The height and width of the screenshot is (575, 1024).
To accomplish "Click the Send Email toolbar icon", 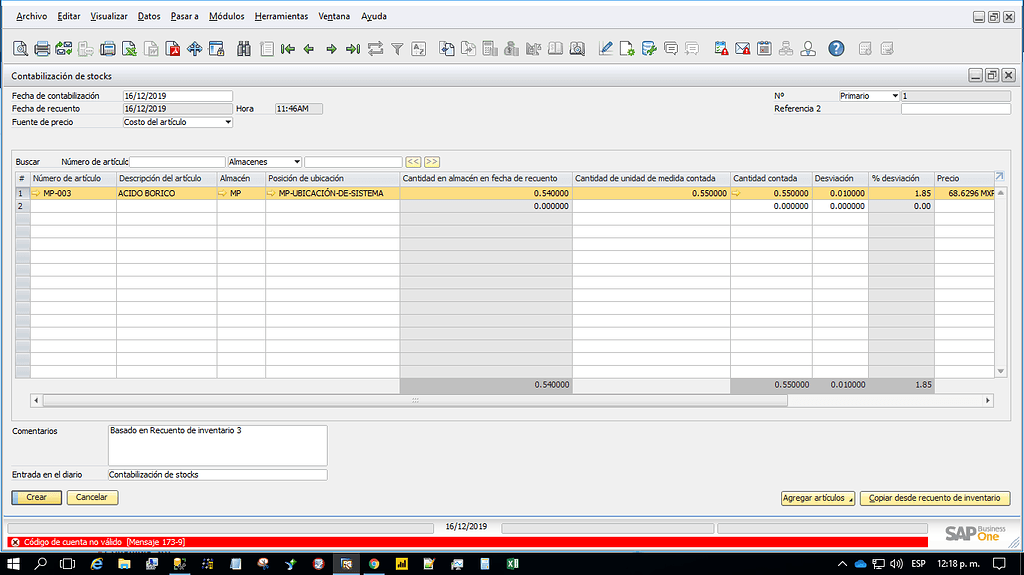I will pos(64,49).
